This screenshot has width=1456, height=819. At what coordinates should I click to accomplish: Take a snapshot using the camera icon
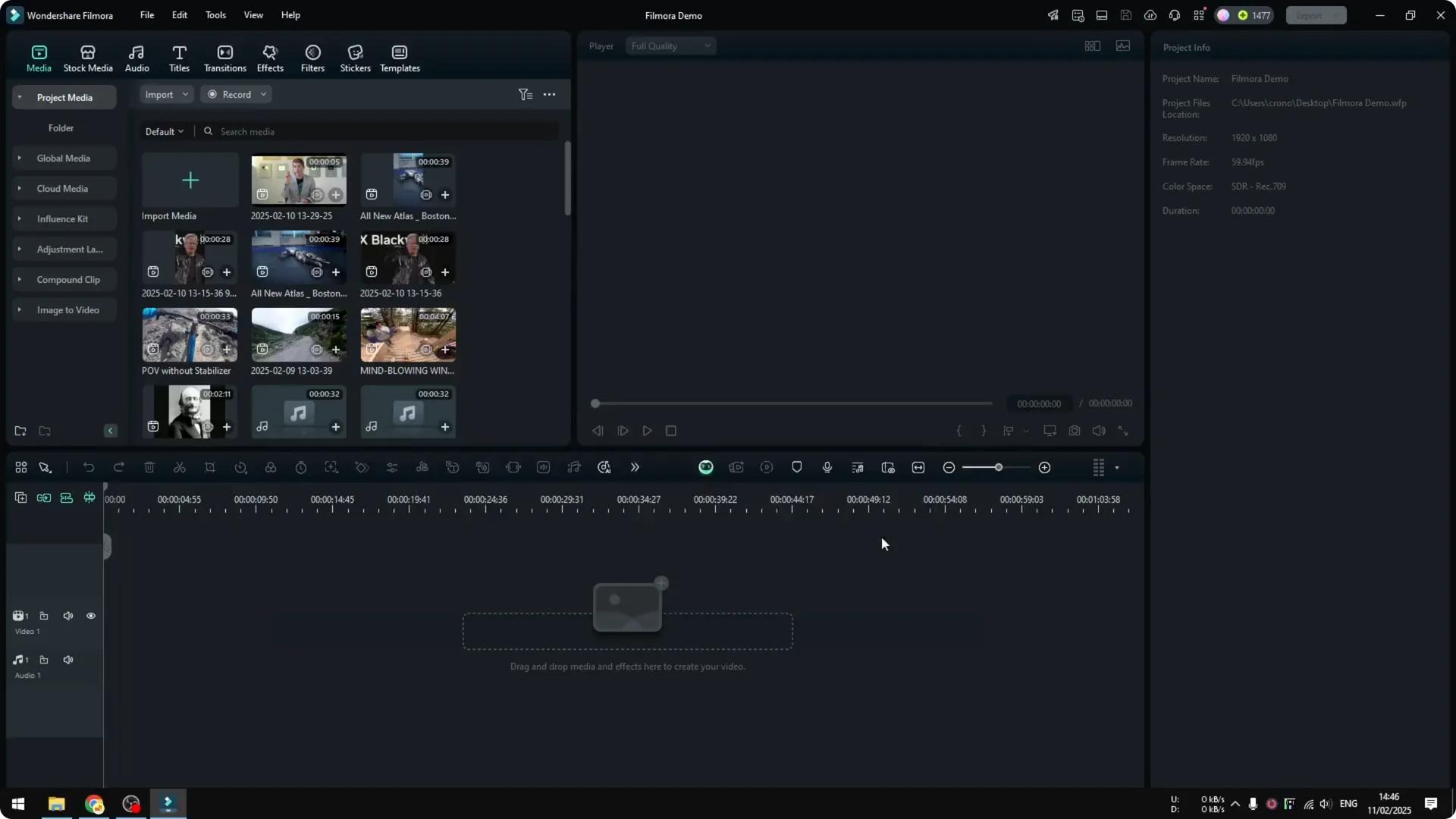(1075, 431)
